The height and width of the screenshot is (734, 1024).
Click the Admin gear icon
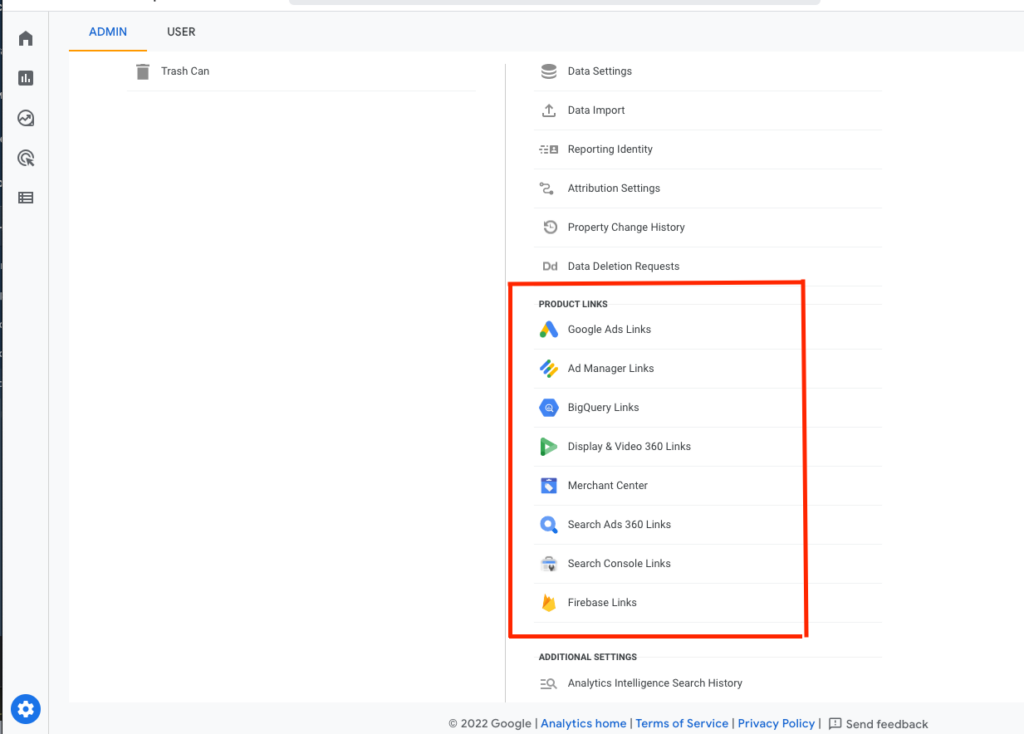coord(26,709)
